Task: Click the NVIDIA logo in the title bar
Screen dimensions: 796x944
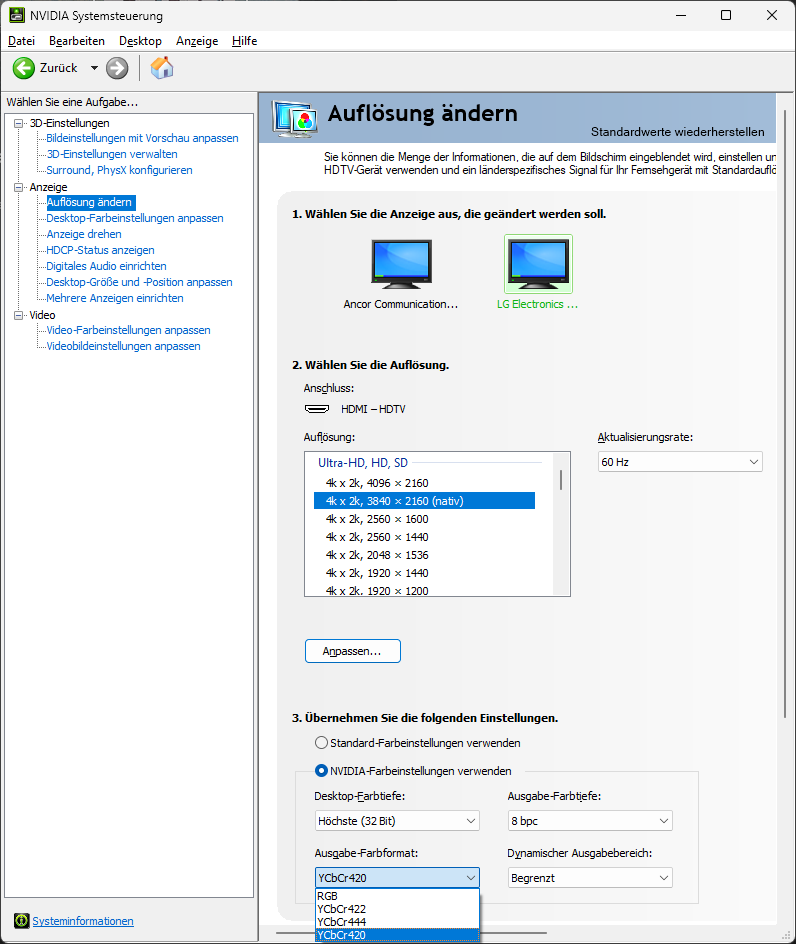Action: [x=17, y=15]
